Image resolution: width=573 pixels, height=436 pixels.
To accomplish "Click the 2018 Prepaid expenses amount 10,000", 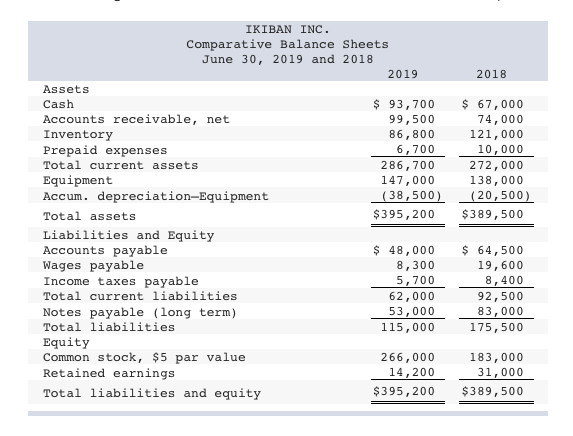I will 500,149.
